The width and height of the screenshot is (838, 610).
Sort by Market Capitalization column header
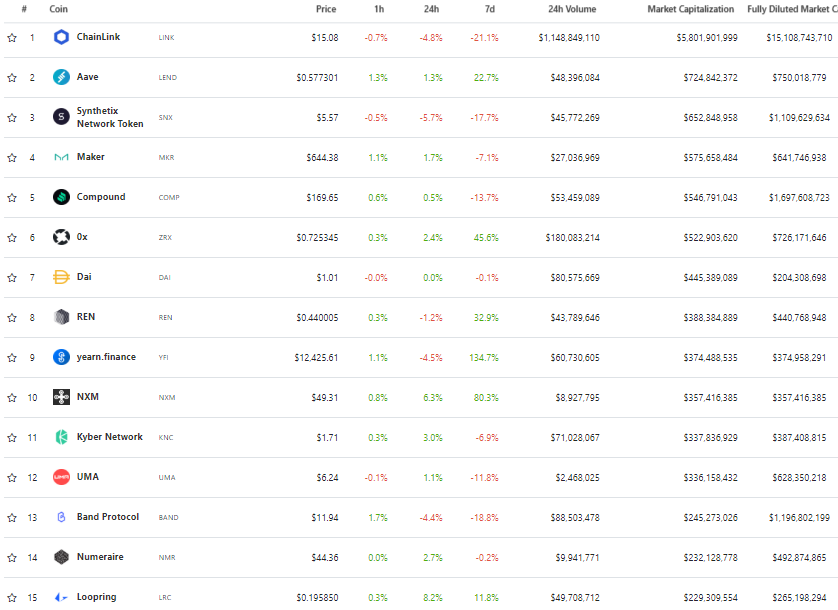click(x=690, y=9)
